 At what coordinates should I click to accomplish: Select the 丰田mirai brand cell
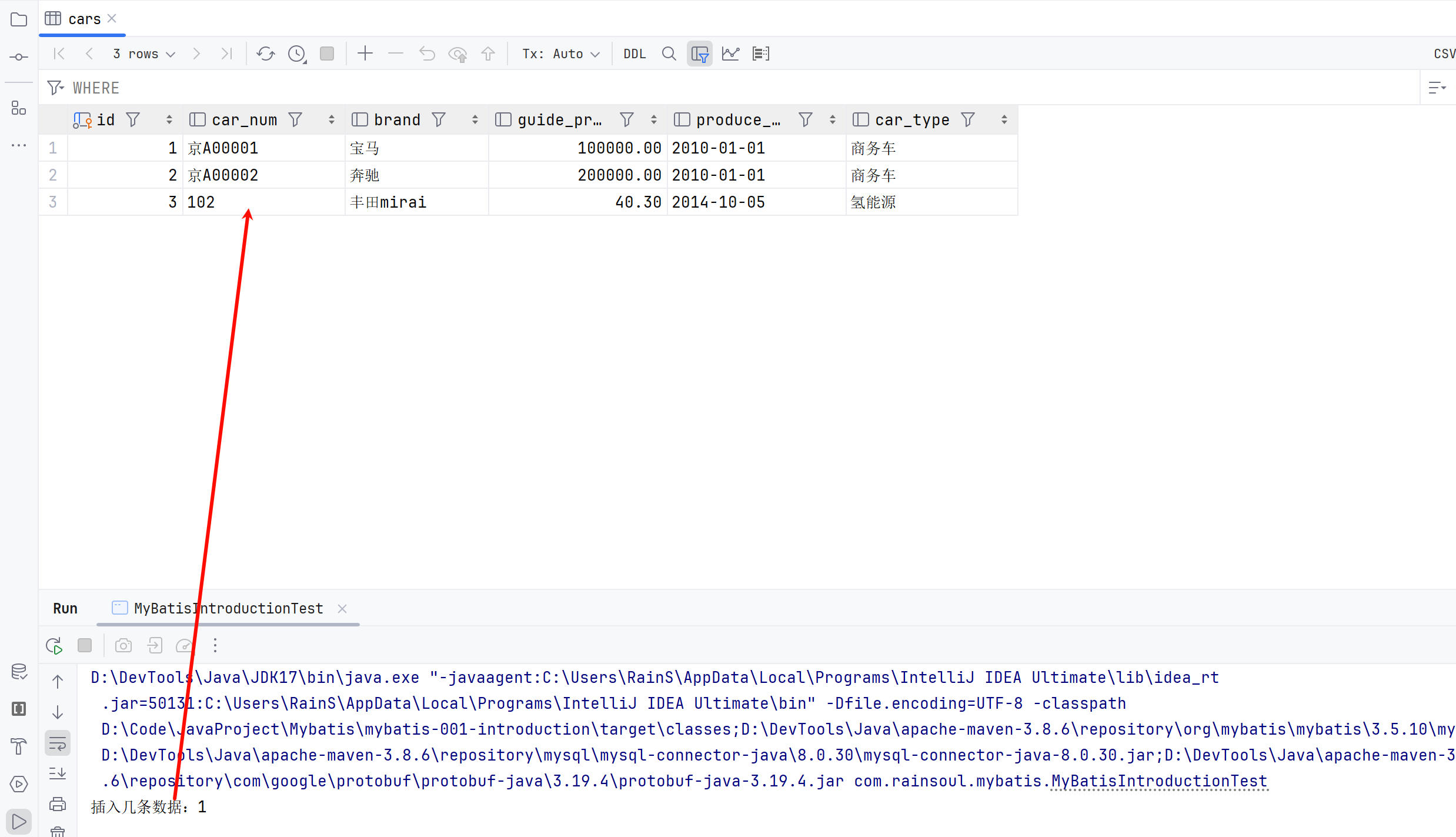[x=417, y=202]
